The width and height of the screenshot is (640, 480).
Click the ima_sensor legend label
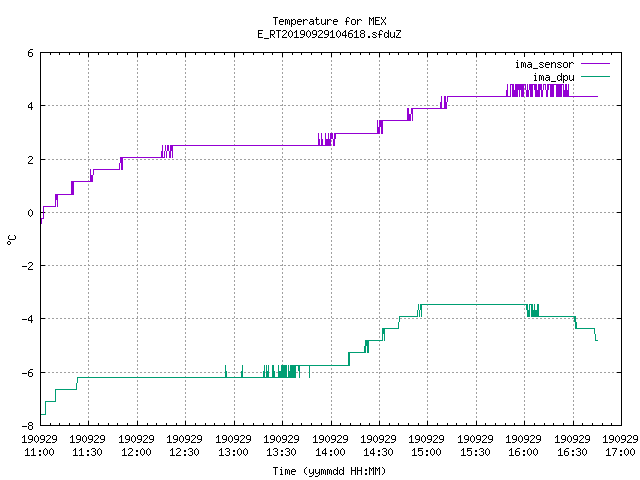pos(544,64)
